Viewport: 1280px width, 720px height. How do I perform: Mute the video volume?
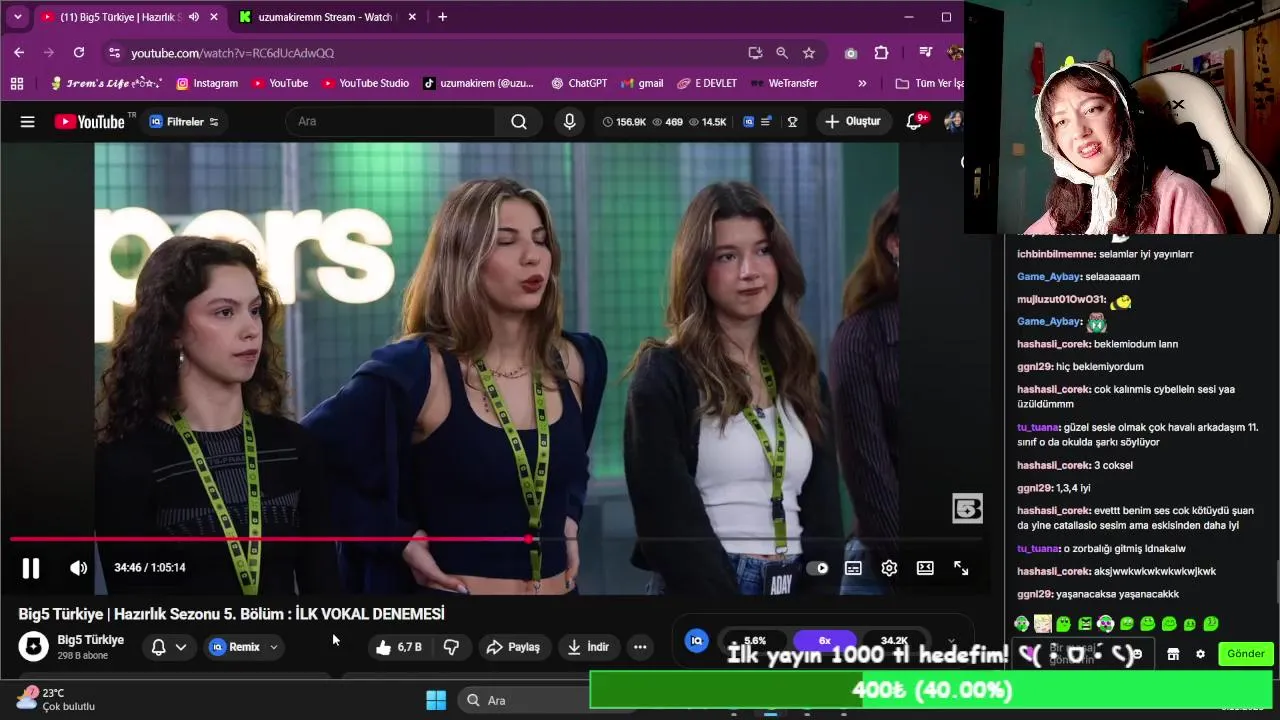[78, 568]
